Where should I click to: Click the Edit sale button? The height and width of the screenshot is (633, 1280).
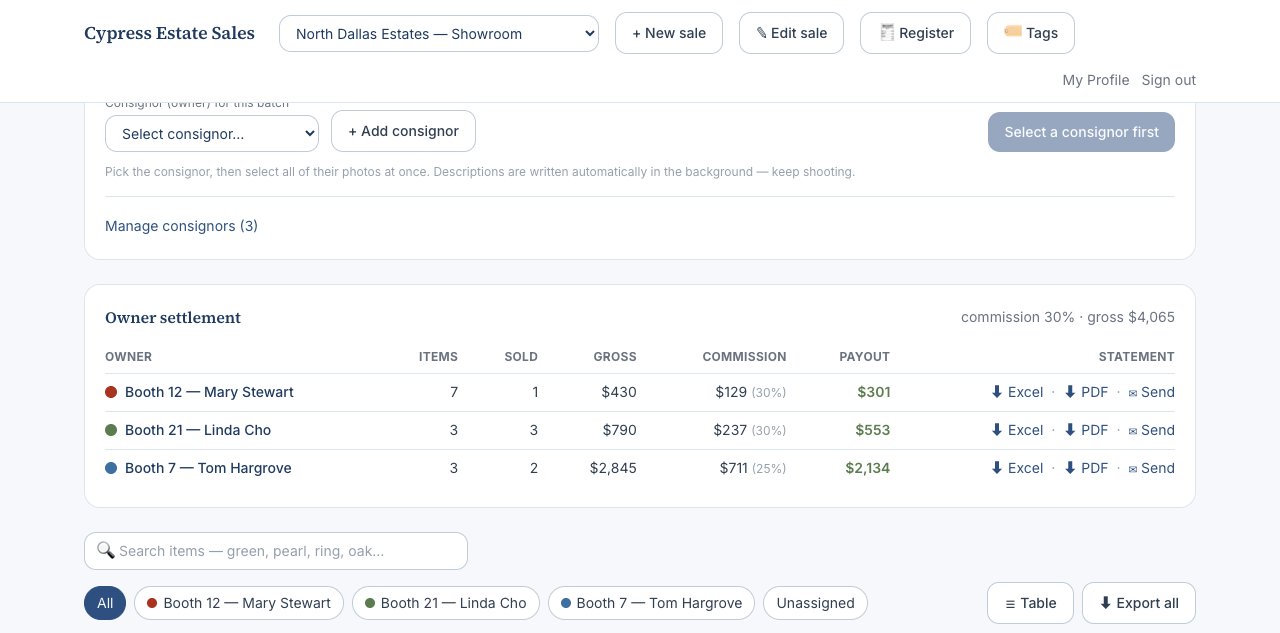791,33
